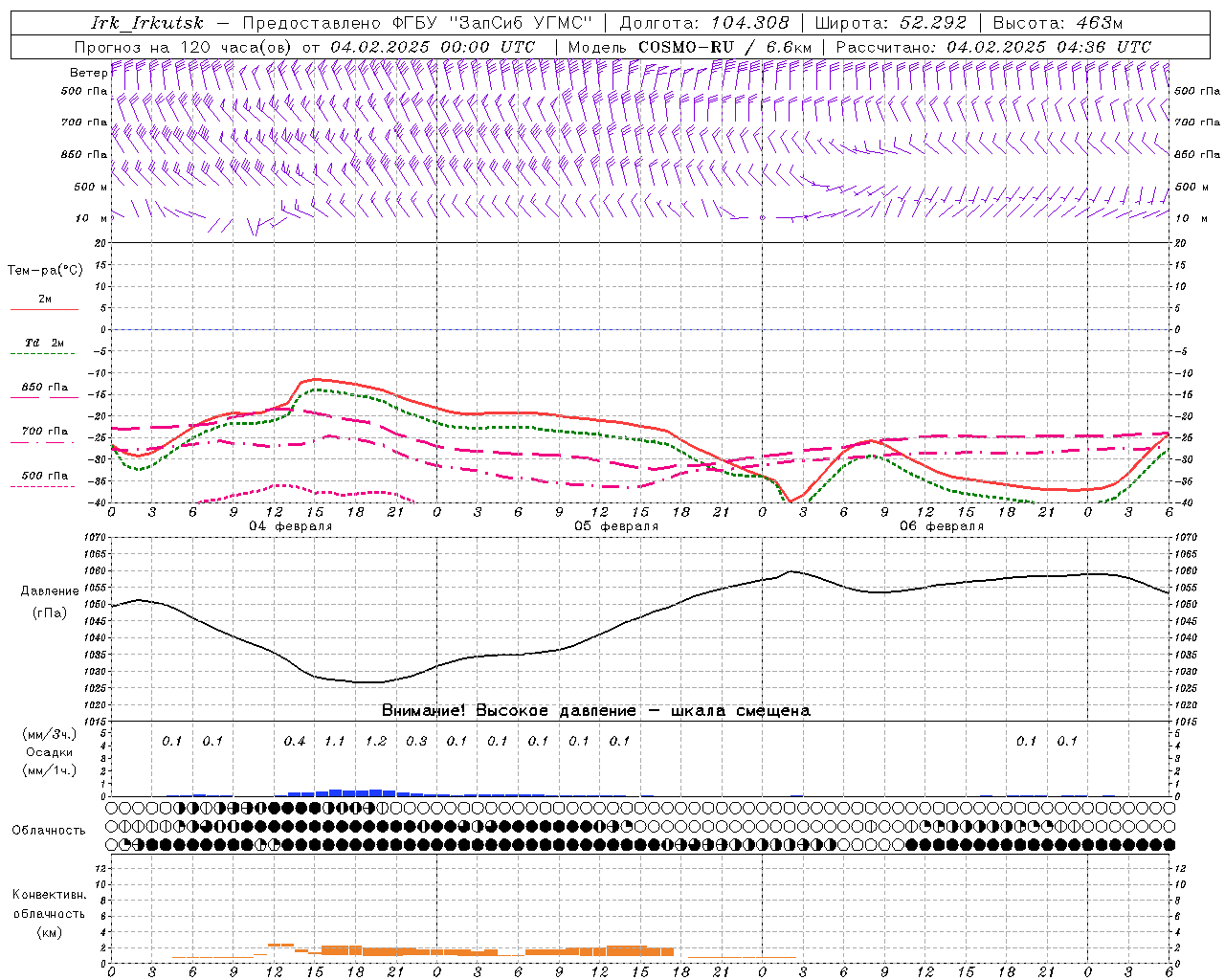Select the 06 февраля date label
Image resolution: width=1225 pixels, height=980 pixels.
(941, 526)
